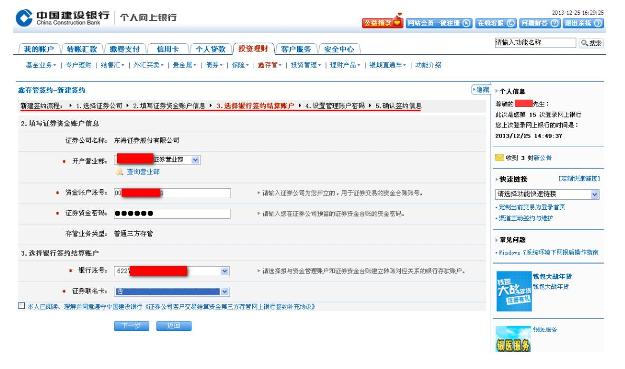The image size is (625, 369).
Task: Open the 开户营业部 dropdown
Action: [x=195, y=160]
